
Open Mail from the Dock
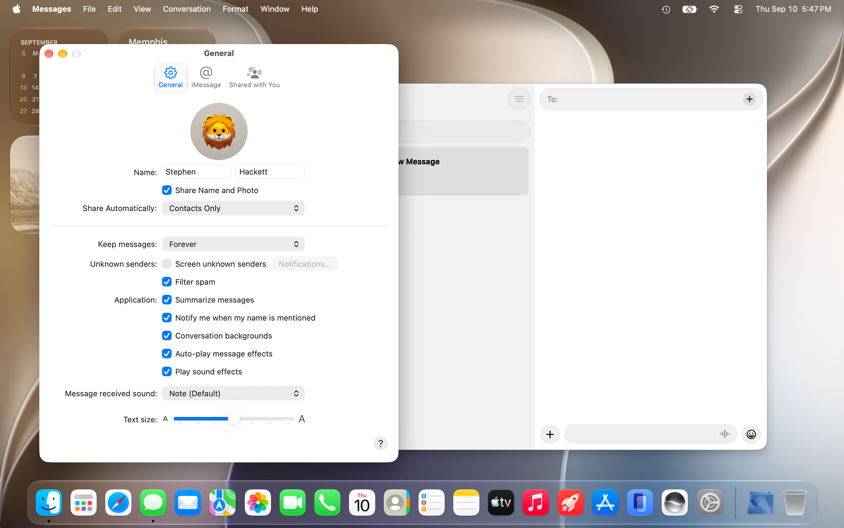pyautogui.click(x=188, y=503)
